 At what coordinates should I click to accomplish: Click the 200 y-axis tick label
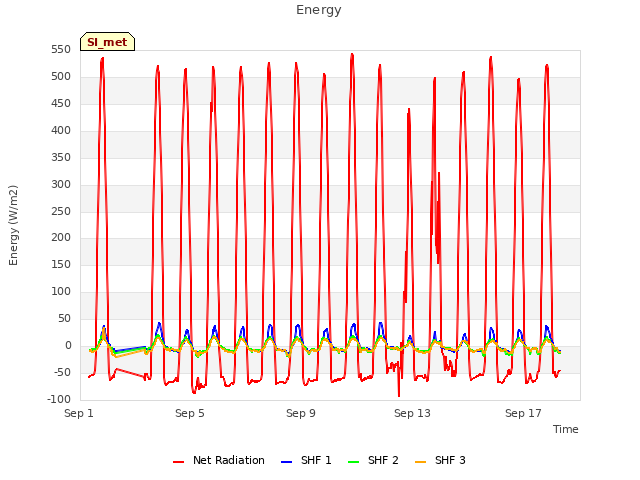[x=61, y=238]
